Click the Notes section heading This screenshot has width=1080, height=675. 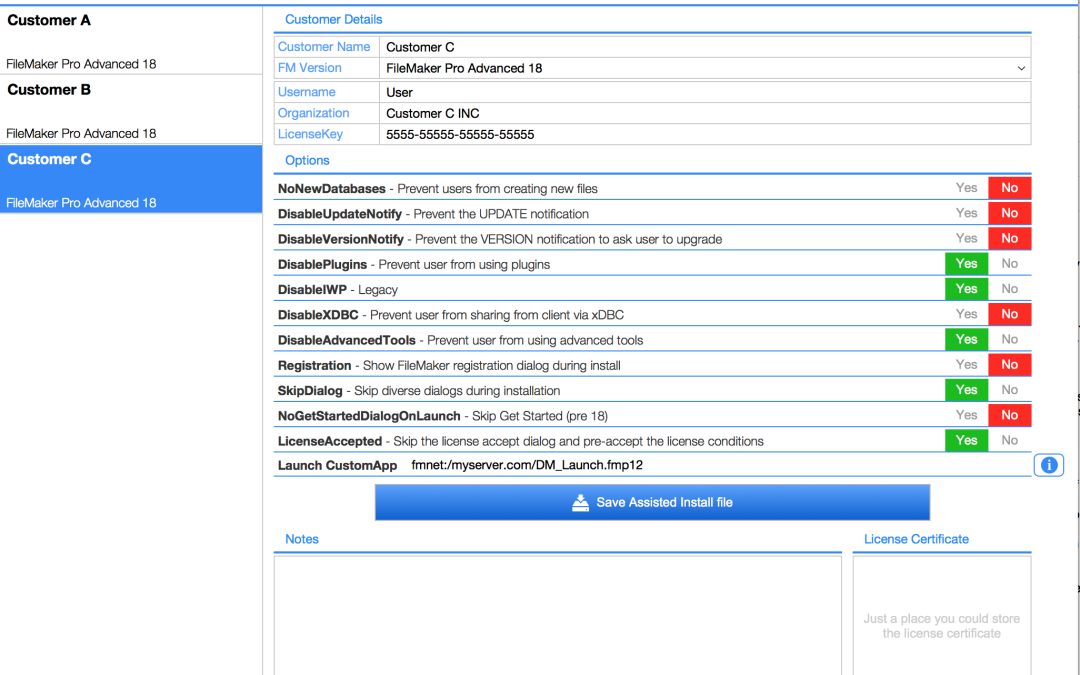point(302,539)
